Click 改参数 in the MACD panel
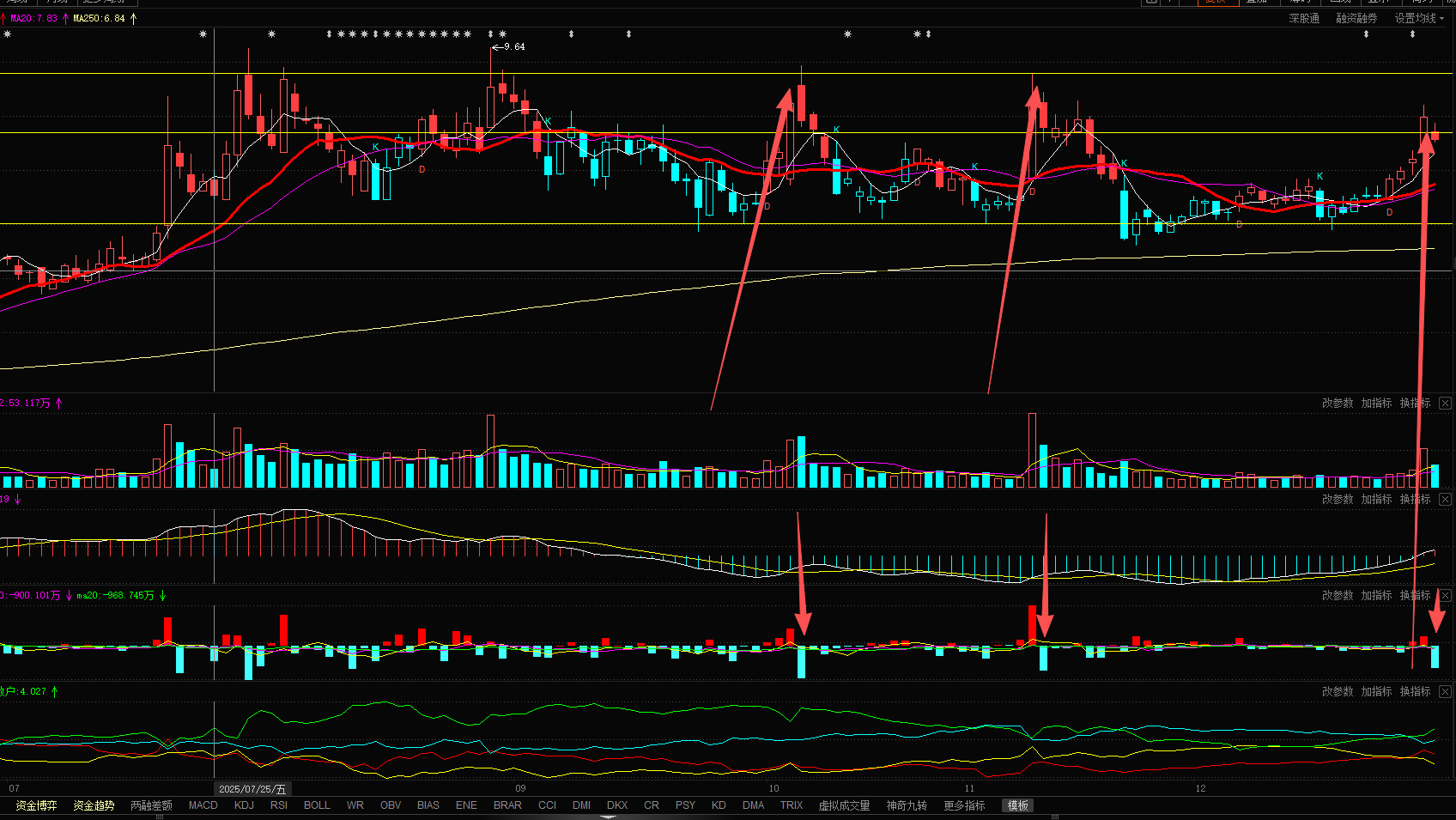This screenshot has width=1456, height=820. tap(1337, 499)
